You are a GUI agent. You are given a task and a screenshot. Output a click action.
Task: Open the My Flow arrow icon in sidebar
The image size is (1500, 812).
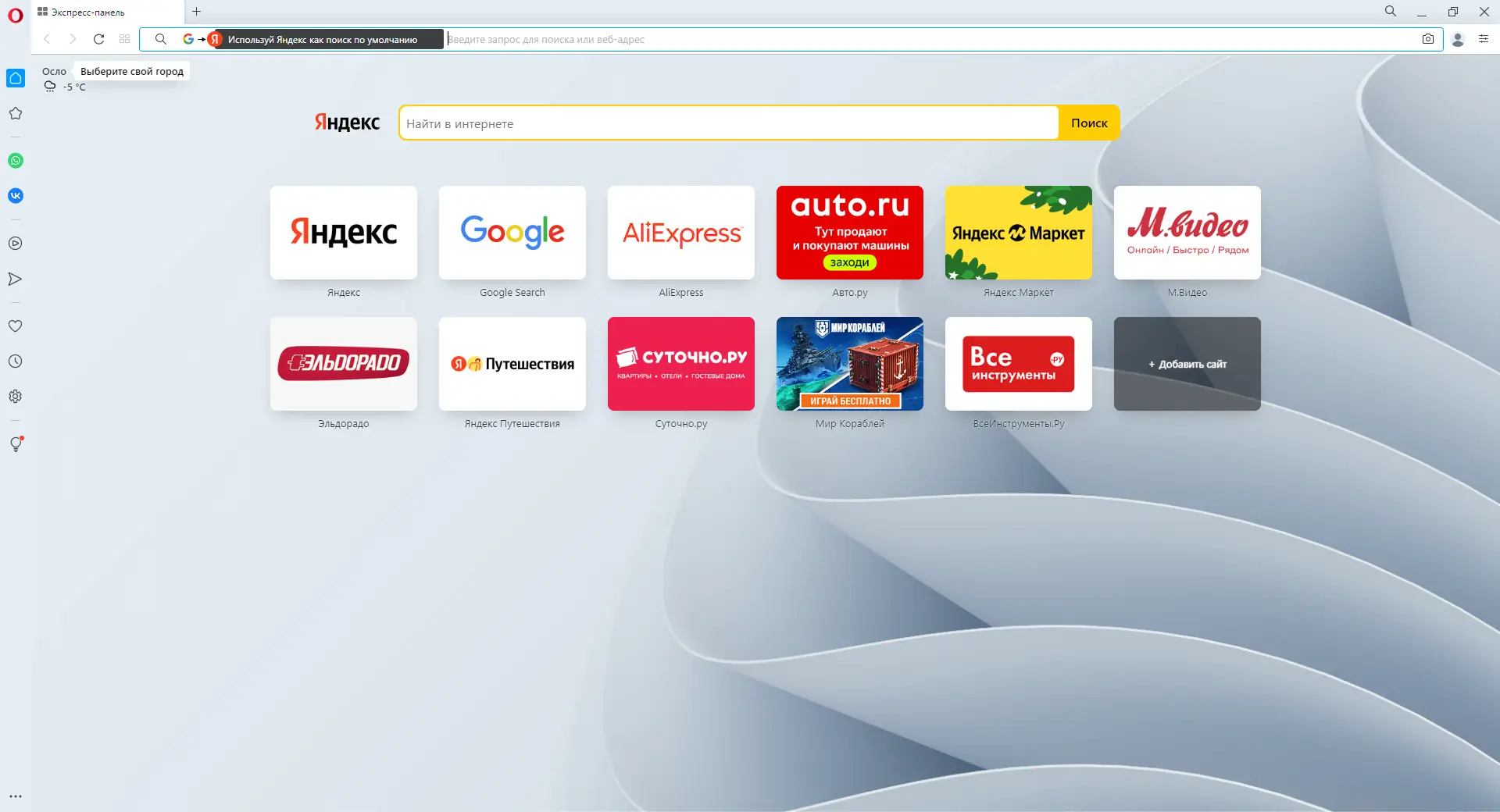(x=16, y=279)
